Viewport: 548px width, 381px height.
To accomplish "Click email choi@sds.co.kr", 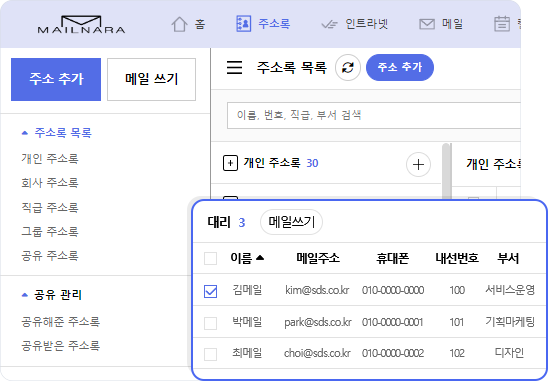I will coord(317,353).
